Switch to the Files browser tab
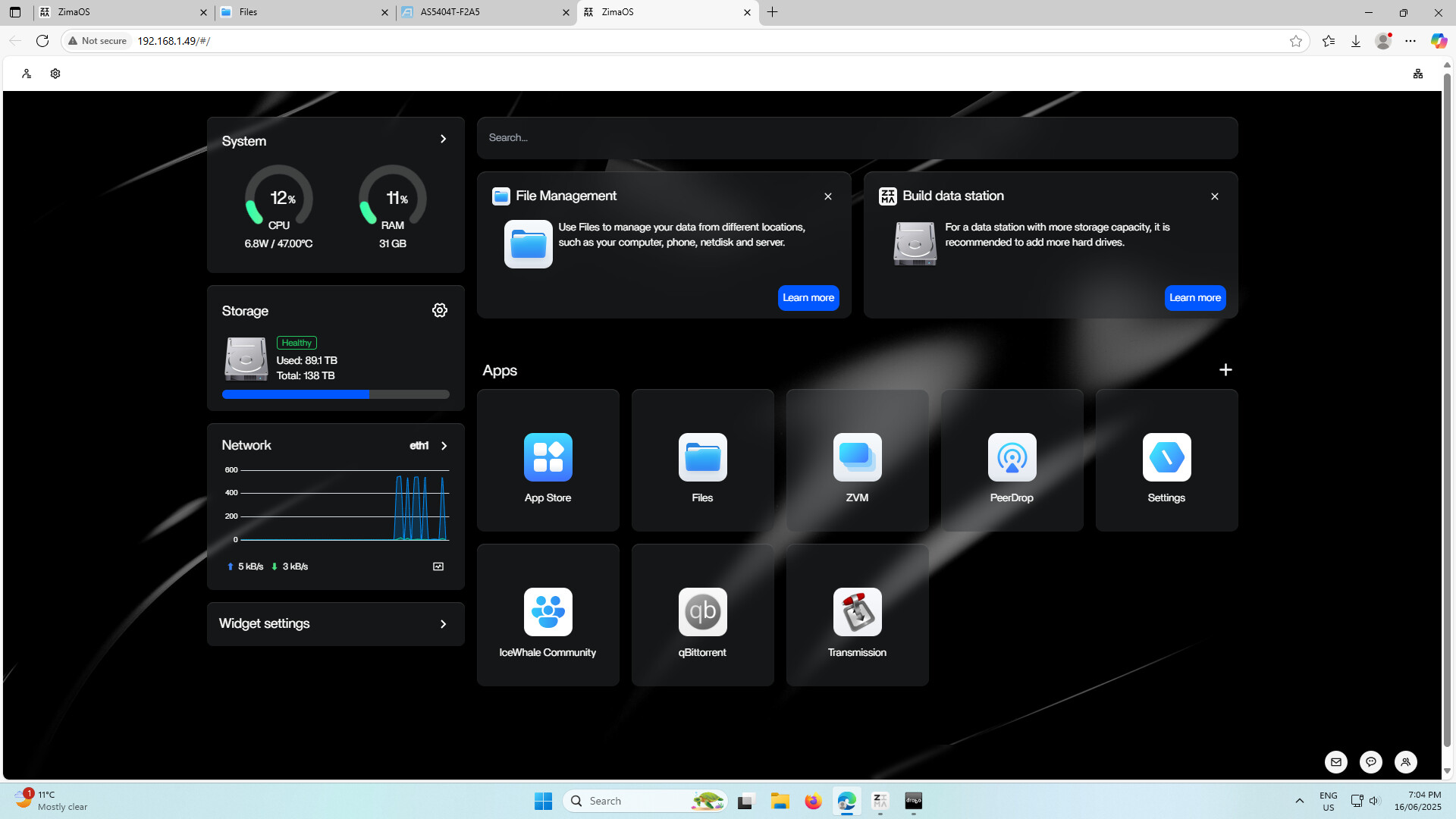The width and height of the screenshot is (1456, 819). [x=305, y=12]
